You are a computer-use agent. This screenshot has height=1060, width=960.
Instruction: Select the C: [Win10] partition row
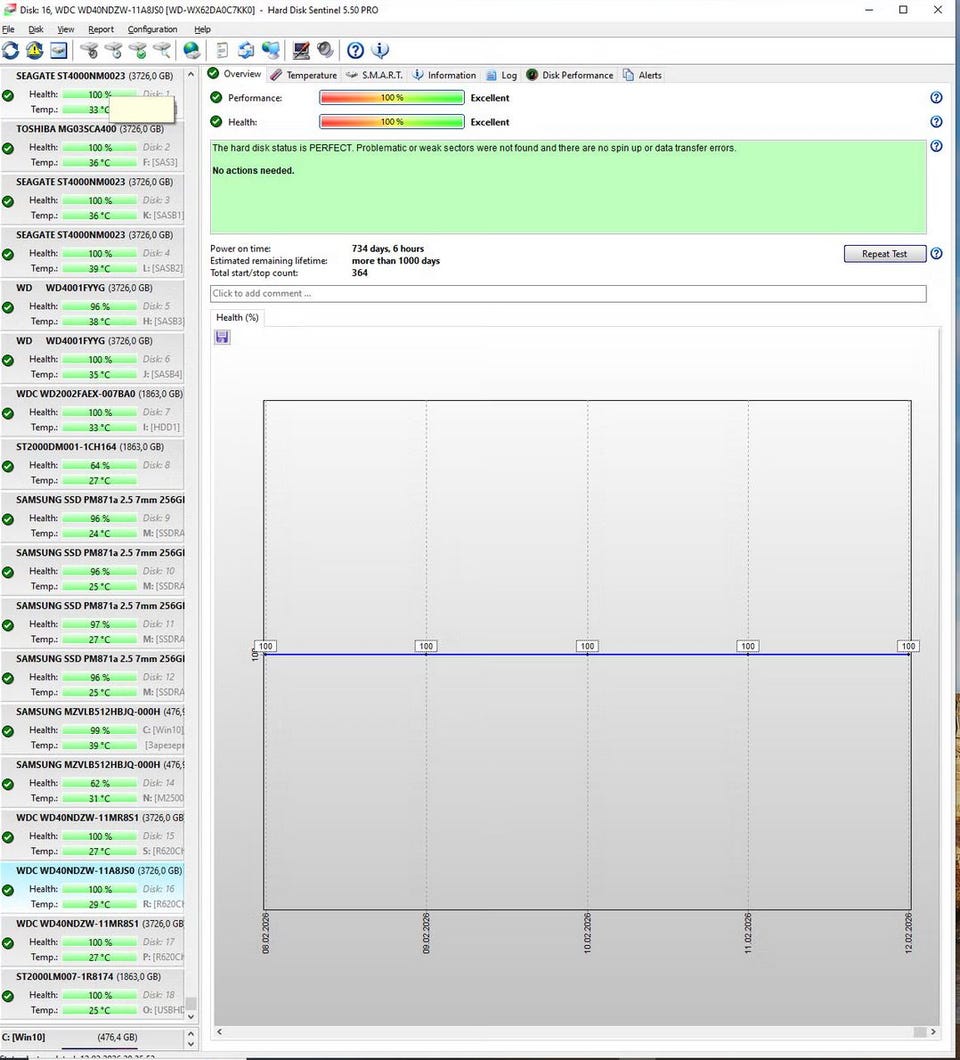tap(92, 1037)
